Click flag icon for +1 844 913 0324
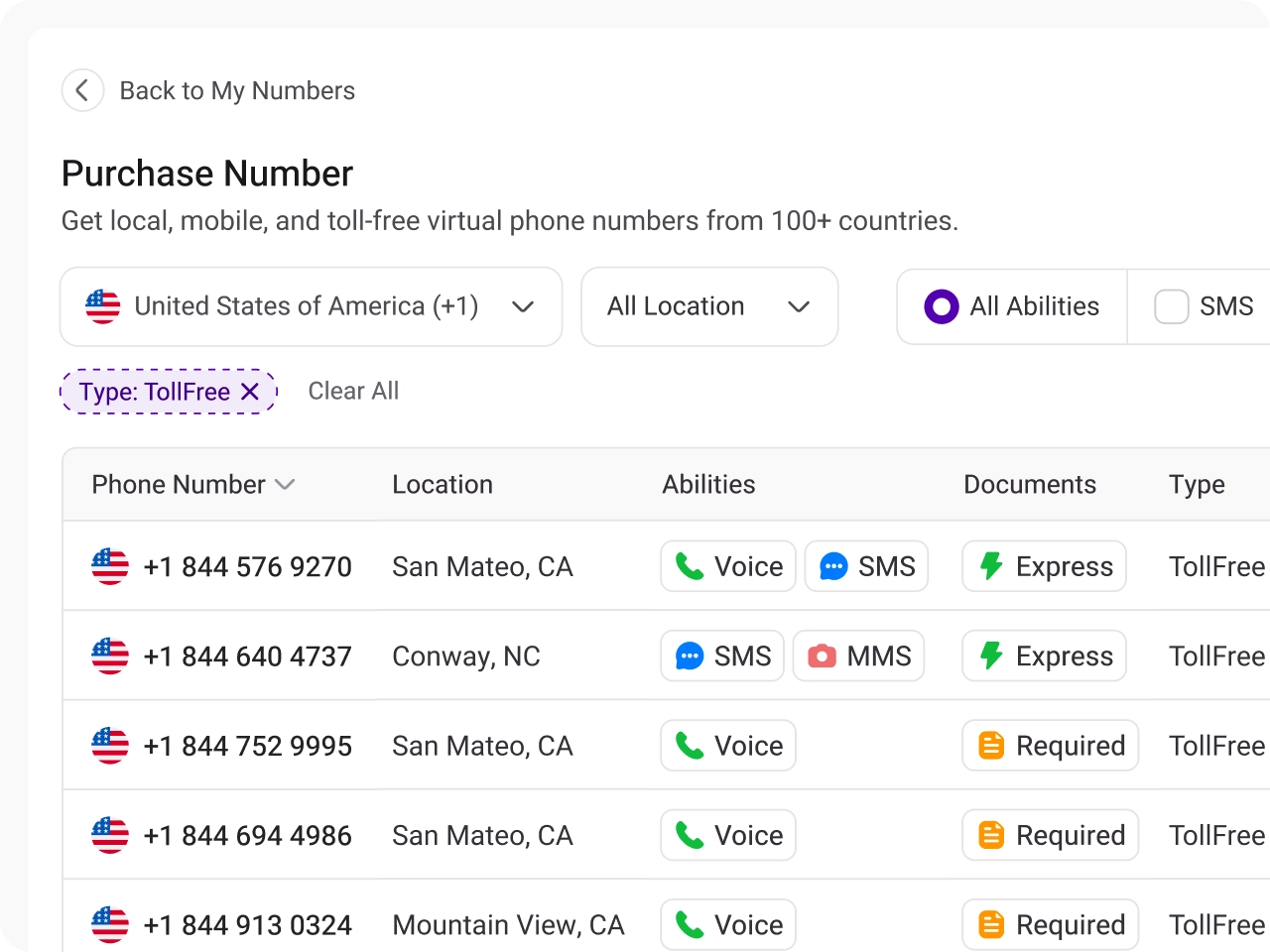 pos(110,924)
